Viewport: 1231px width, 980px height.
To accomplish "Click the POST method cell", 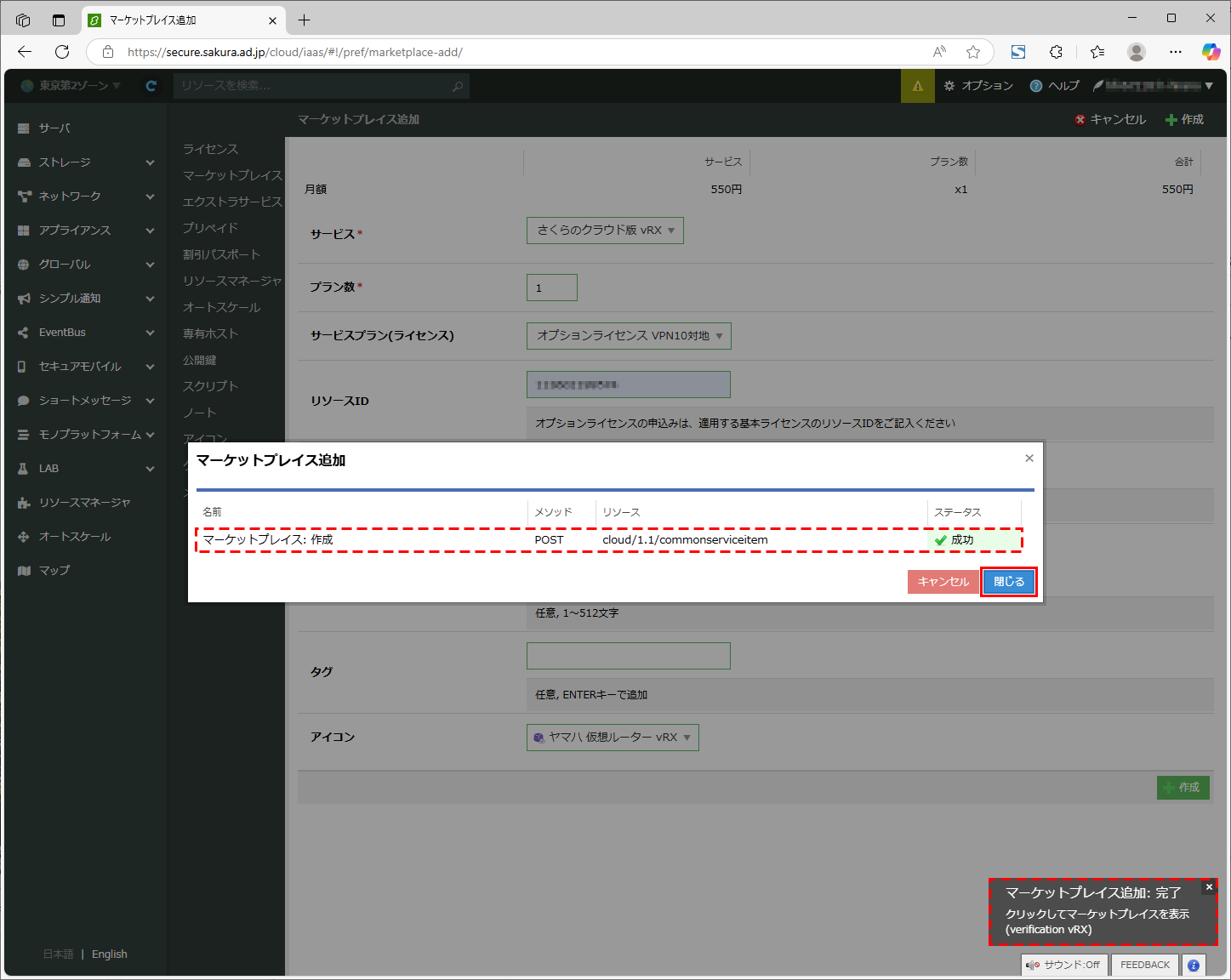I will [549, 540].
